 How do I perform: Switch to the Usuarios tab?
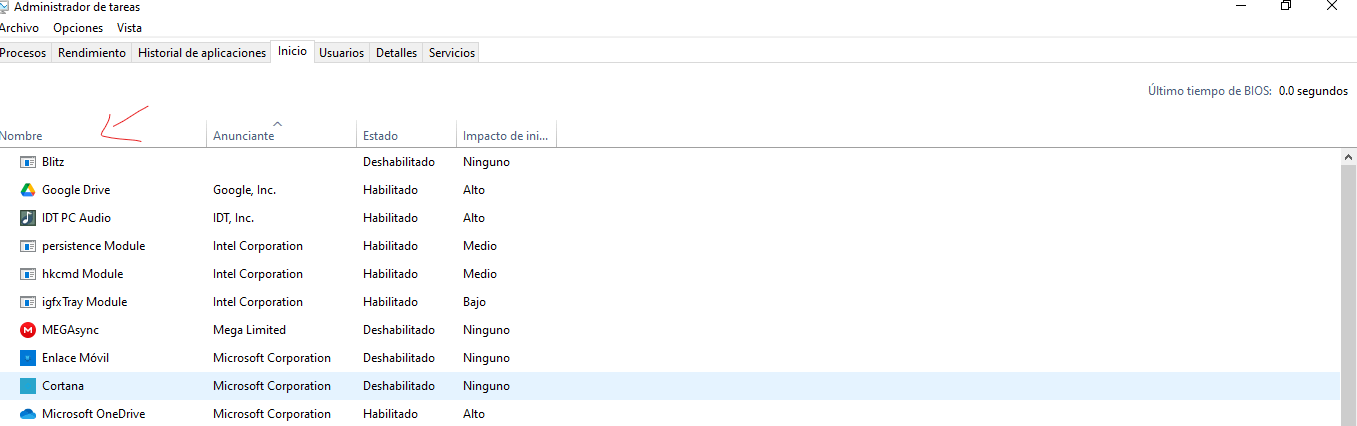click(342, 53)
